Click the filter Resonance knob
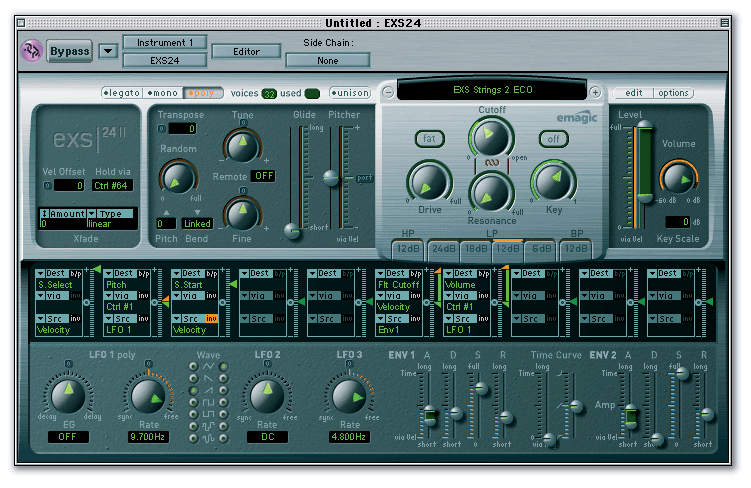 point(491,193)
